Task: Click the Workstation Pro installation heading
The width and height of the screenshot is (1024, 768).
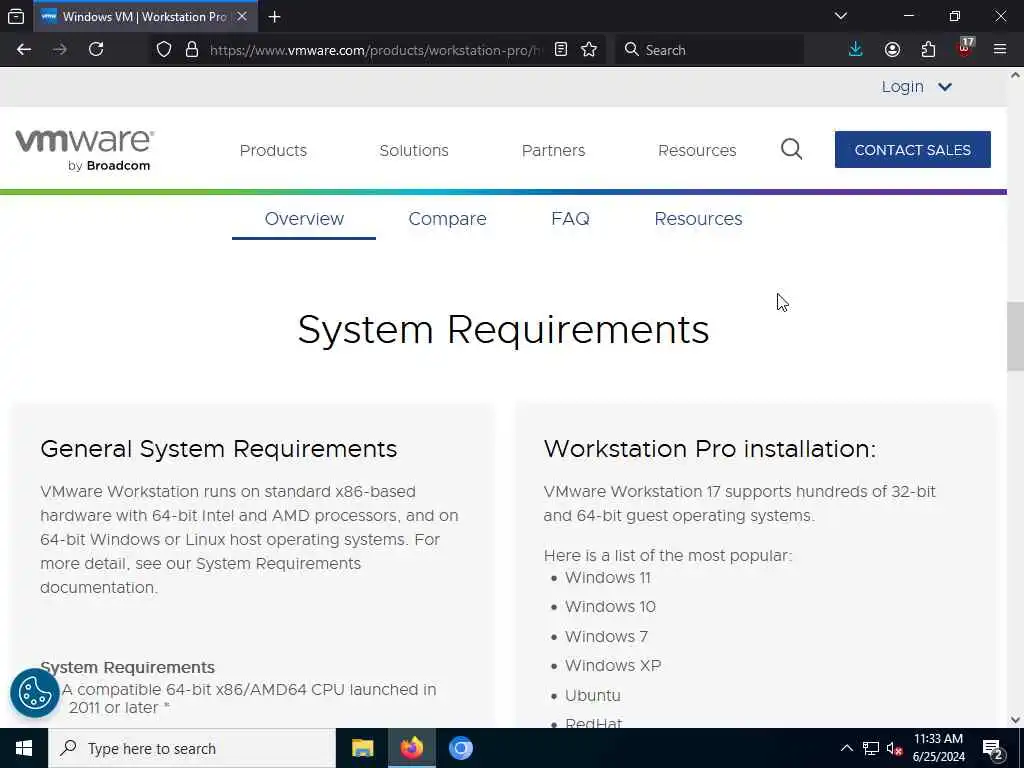Action: coord(710,449)
